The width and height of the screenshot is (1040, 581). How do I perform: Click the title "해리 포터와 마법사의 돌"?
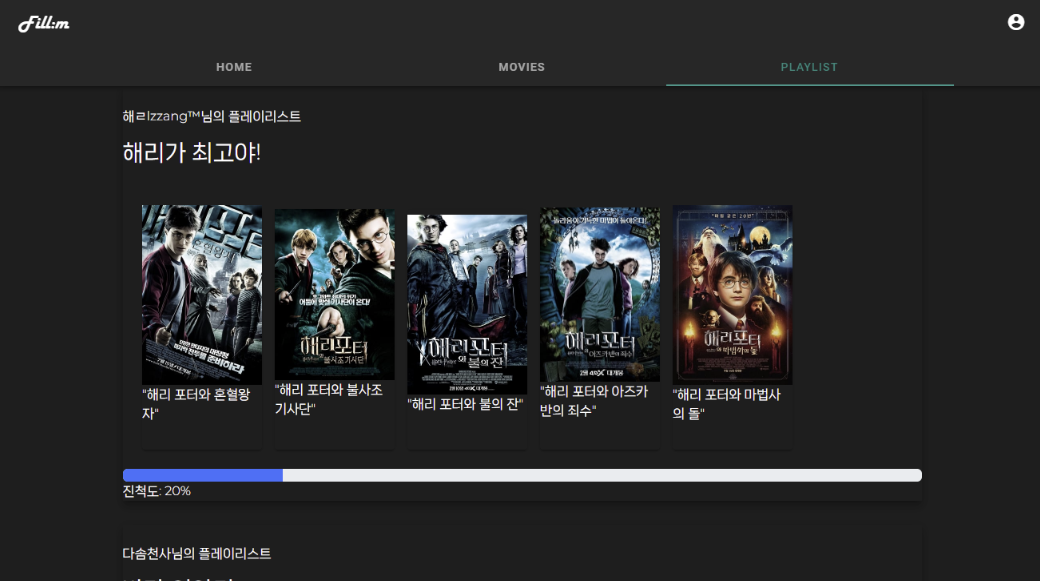point(727,404)
